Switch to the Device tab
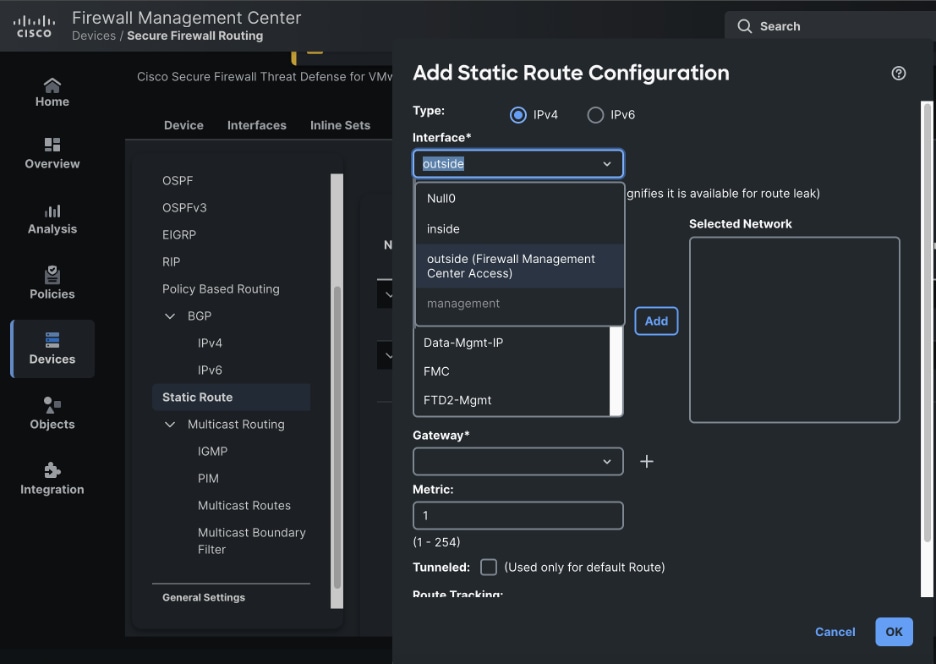Viewport: 936px width, 664px height. click(x=184, y=125)
